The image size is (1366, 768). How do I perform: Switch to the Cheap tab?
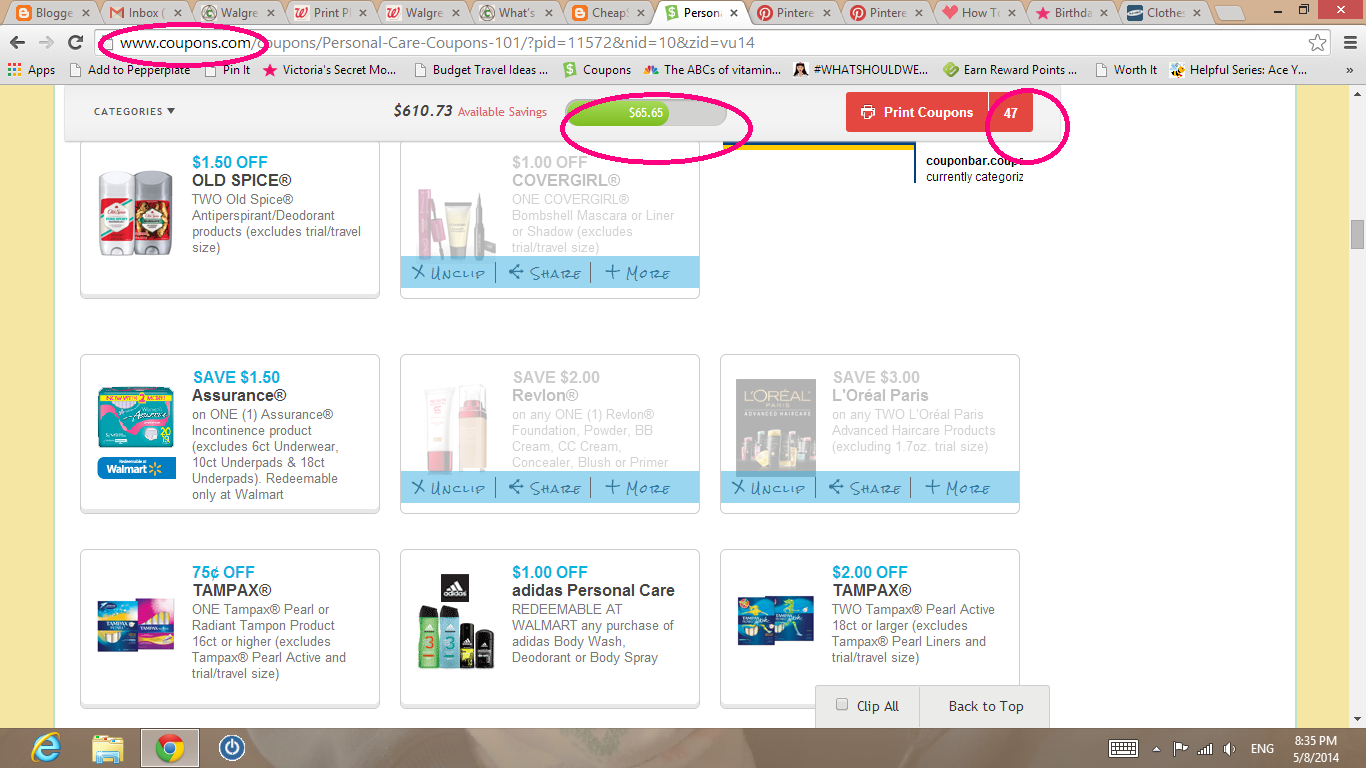click(x=609, y=13)
